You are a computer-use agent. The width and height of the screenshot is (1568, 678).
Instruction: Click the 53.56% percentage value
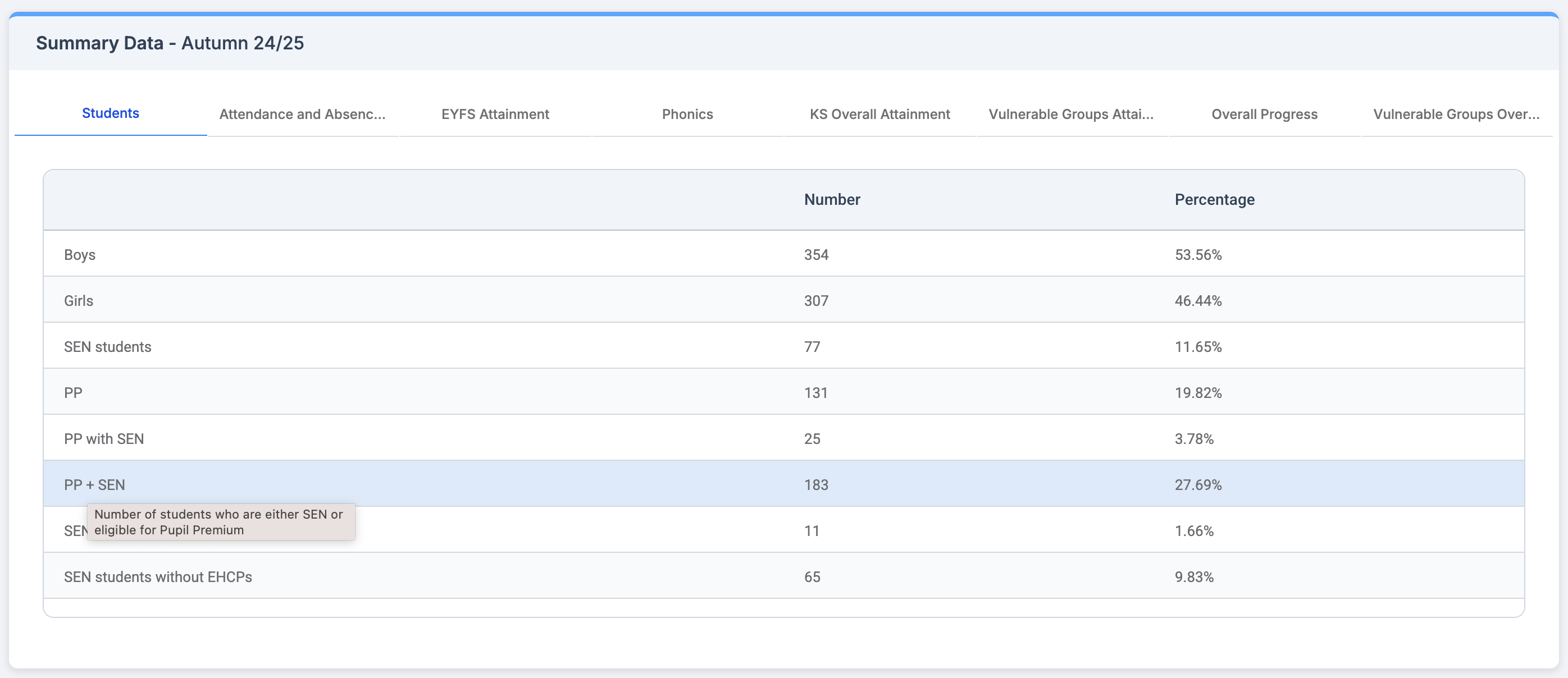(x=1197, y=255)
